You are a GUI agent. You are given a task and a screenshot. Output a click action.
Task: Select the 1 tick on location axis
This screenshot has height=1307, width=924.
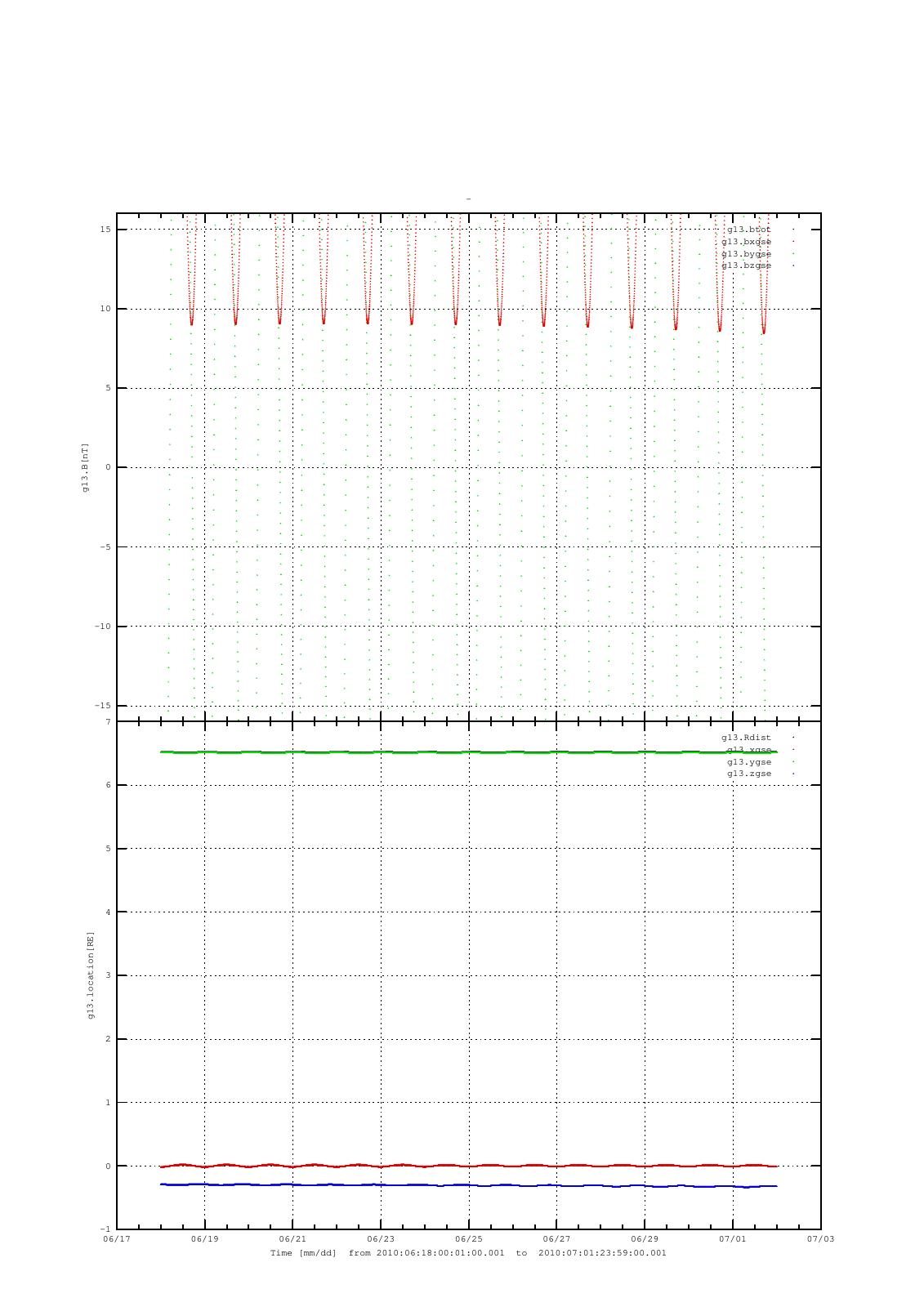[108, 1103]
